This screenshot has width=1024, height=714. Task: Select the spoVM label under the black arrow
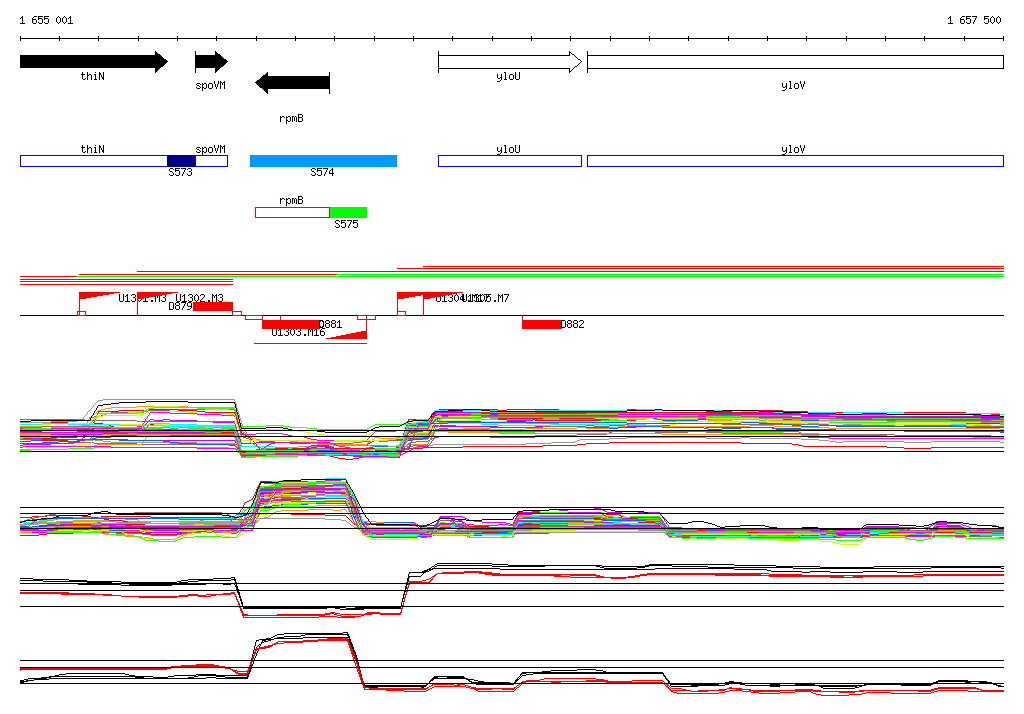[x=210, y=86]
